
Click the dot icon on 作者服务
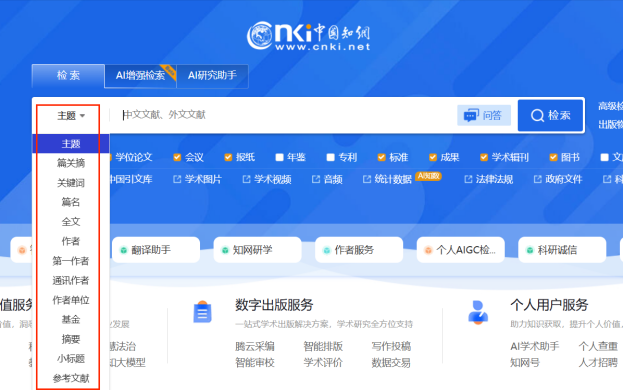tap(327, 250)
